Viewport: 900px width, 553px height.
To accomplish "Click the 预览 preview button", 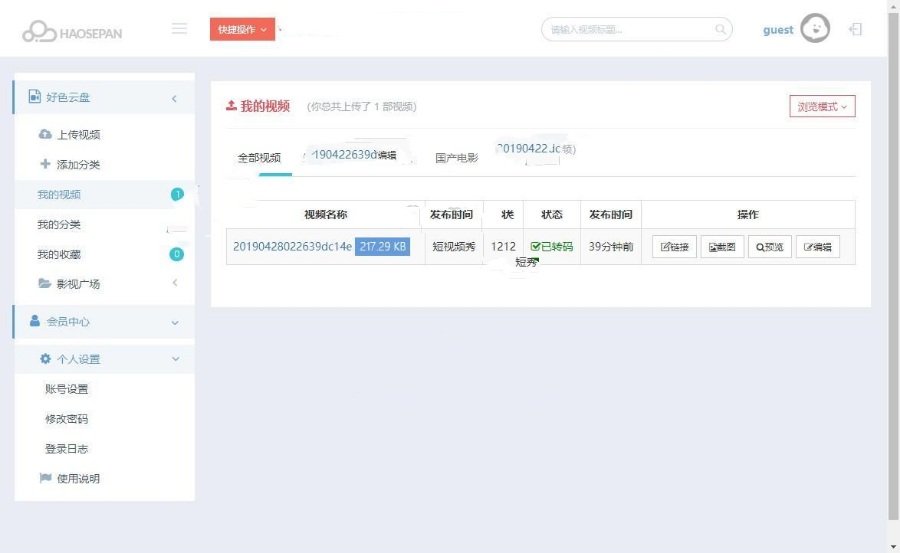I will coord(770,247).
